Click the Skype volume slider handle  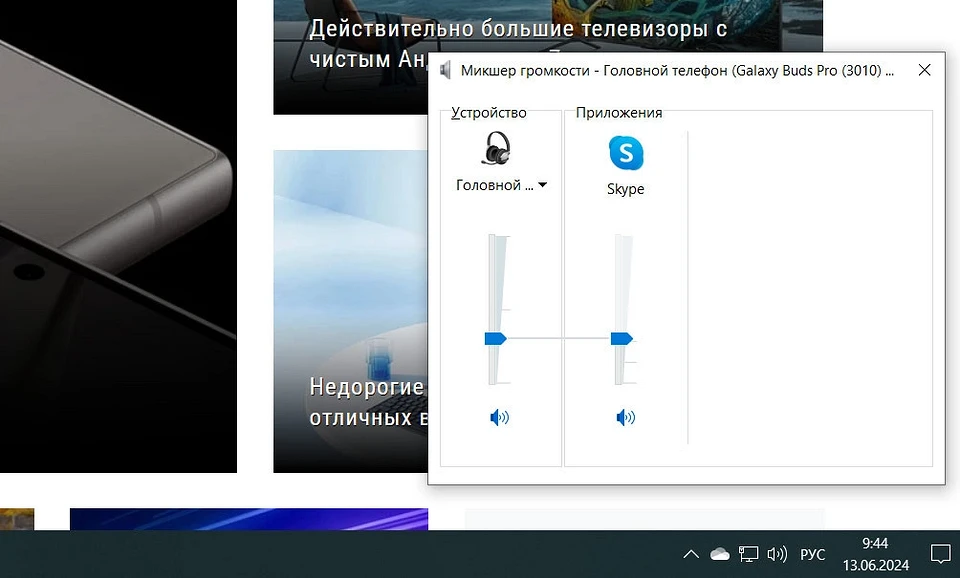622,339
